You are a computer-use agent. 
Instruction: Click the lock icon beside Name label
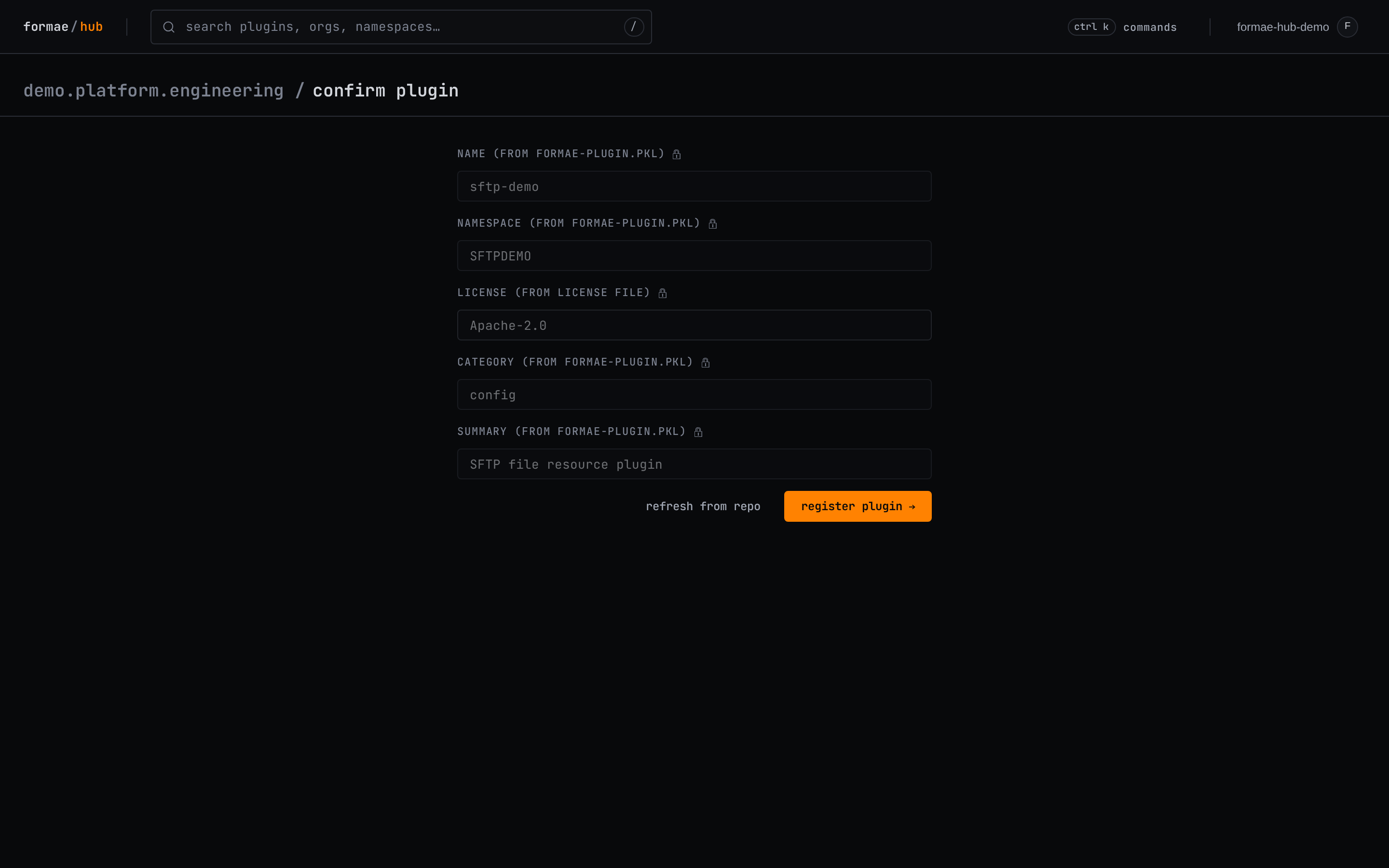677,154
